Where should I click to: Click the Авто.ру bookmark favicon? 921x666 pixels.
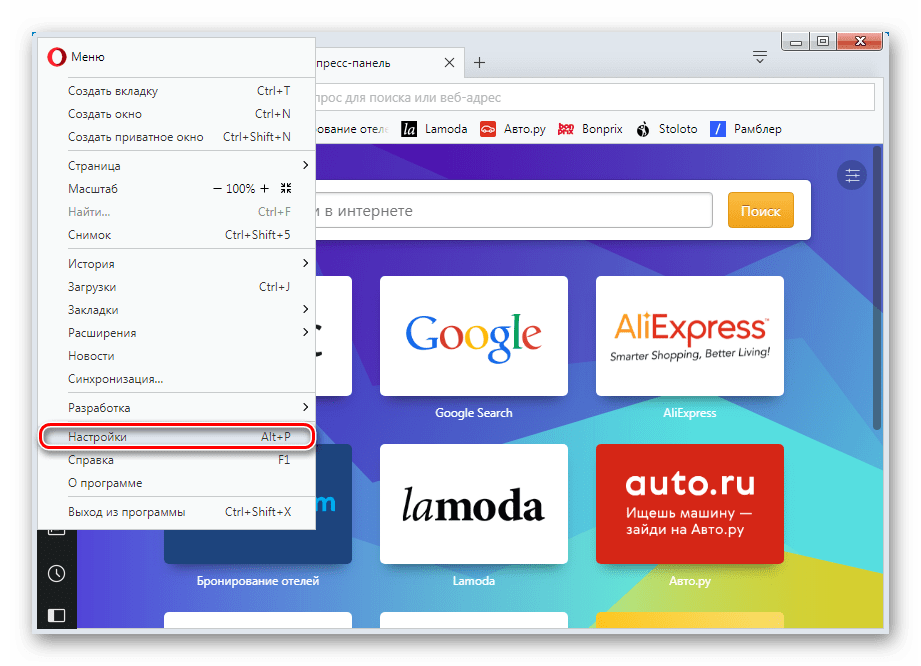click(488, 129)
